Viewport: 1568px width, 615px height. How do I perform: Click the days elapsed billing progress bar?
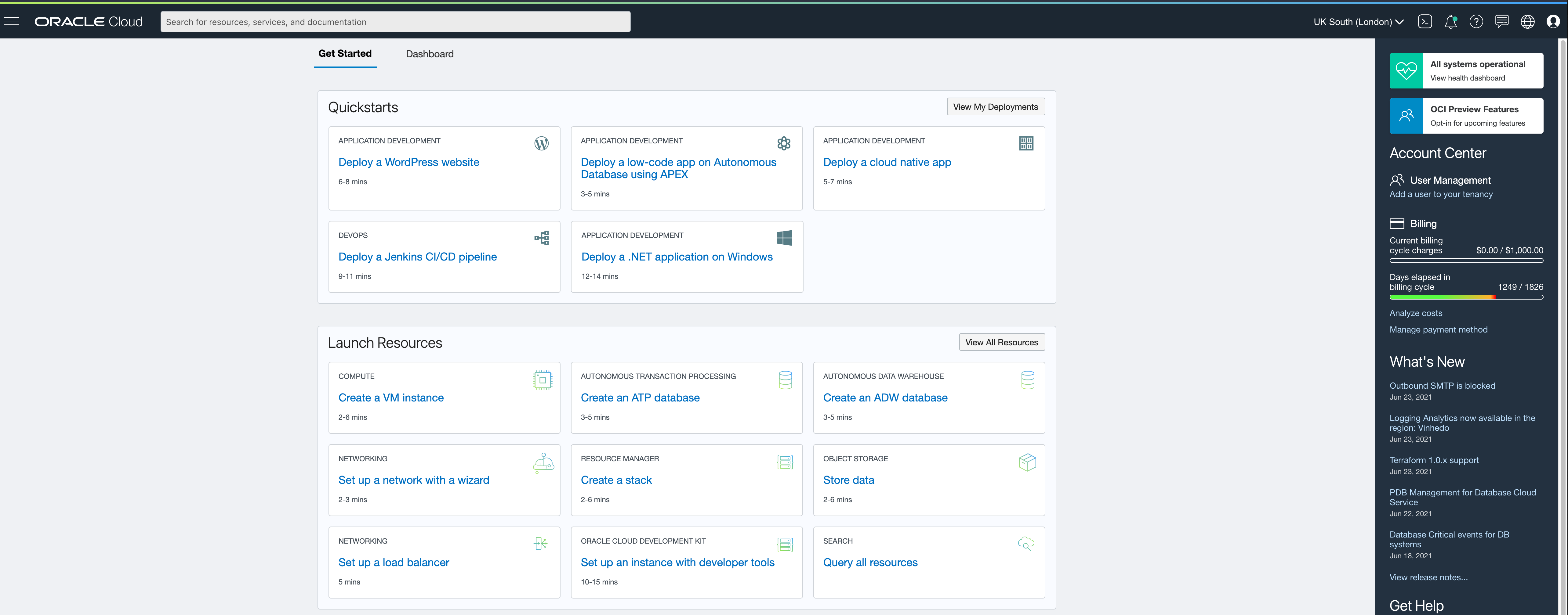pos(1466,297)
